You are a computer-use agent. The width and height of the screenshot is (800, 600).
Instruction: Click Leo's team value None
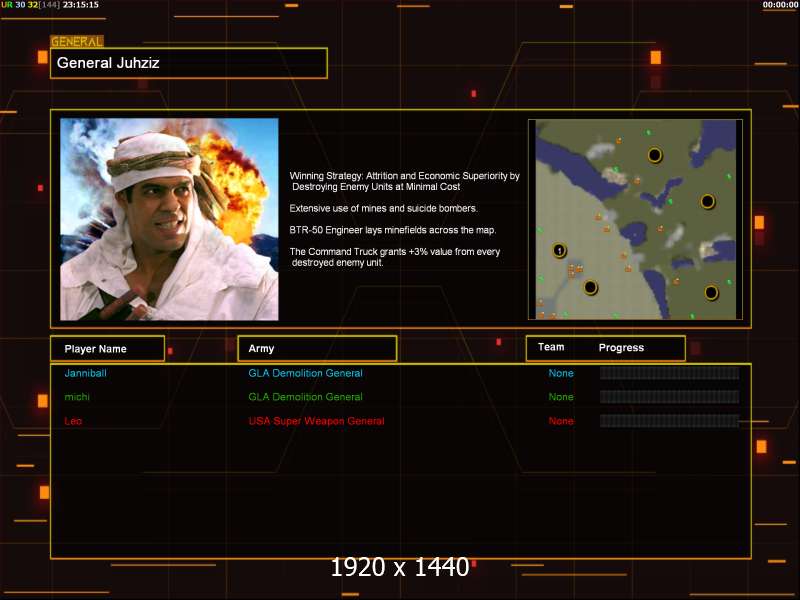(x=561, y=421)
